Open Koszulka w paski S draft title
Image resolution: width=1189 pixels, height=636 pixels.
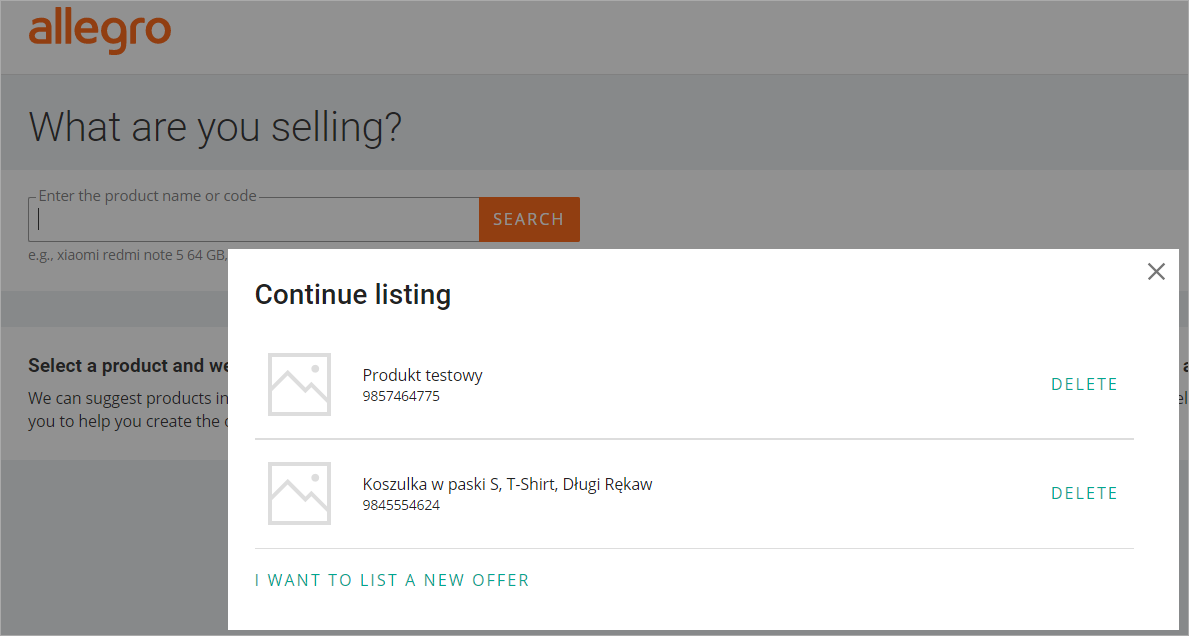[x=507, y=484]
